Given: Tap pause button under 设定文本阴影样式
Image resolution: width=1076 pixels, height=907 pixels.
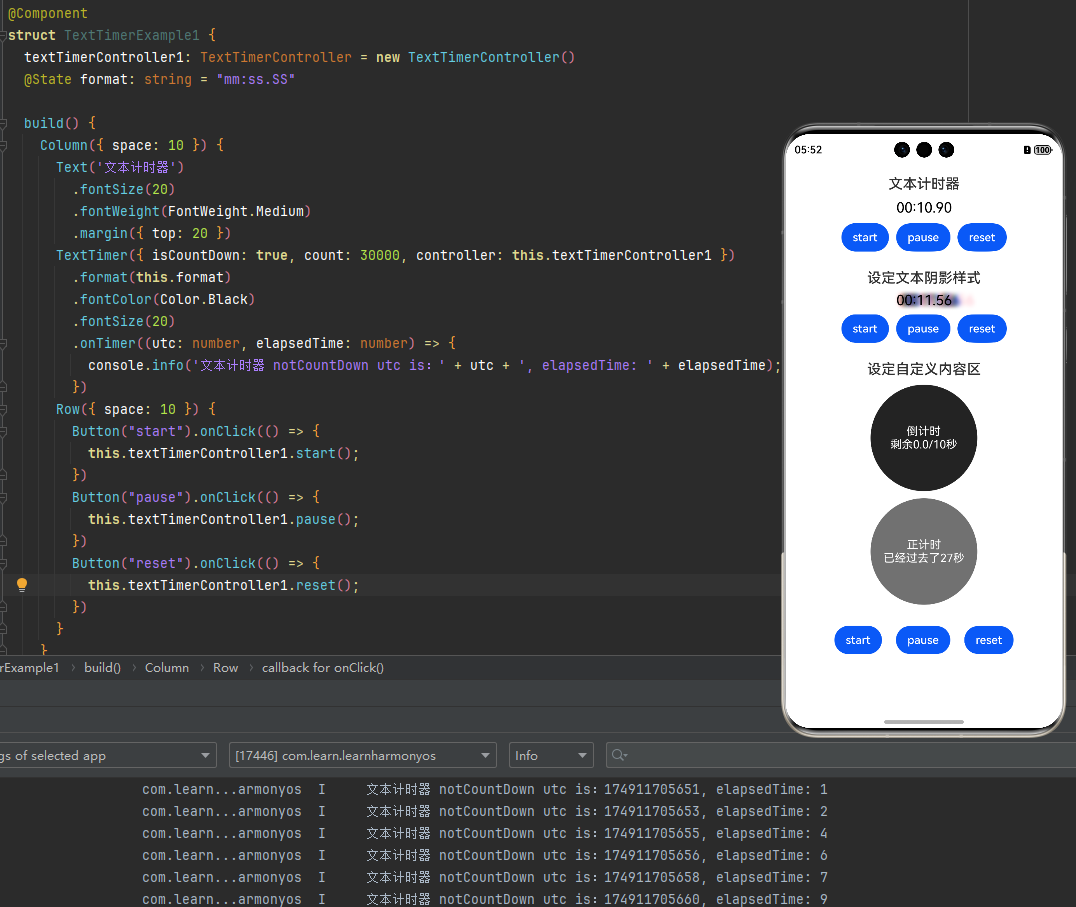Looking at the screenshot, I should coord(923,329).
